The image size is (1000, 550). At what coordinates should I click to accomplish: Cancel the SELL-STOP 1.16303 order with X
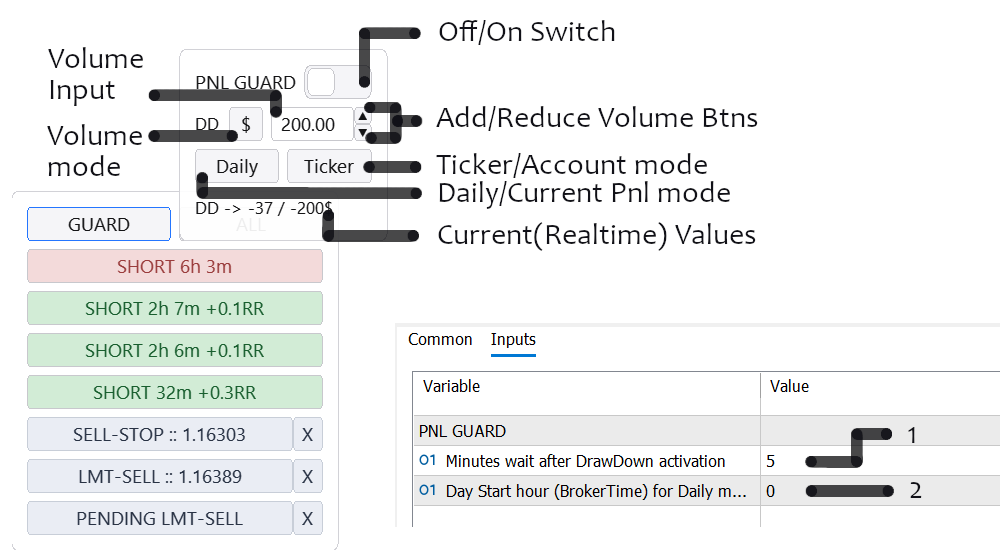[x=308, y=435]
